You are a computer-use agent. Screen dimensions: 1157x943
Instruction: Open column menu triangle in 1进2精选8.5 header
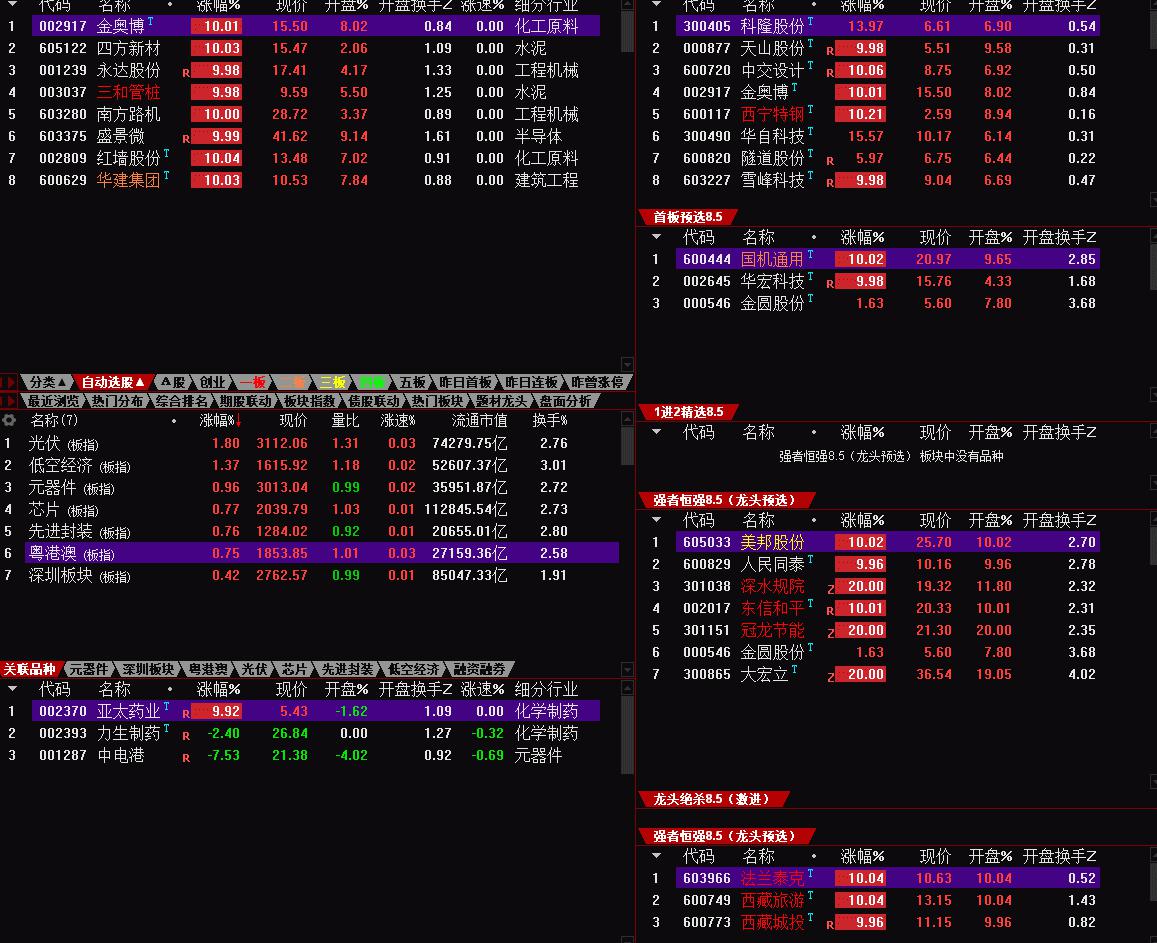tap(657, 432)
